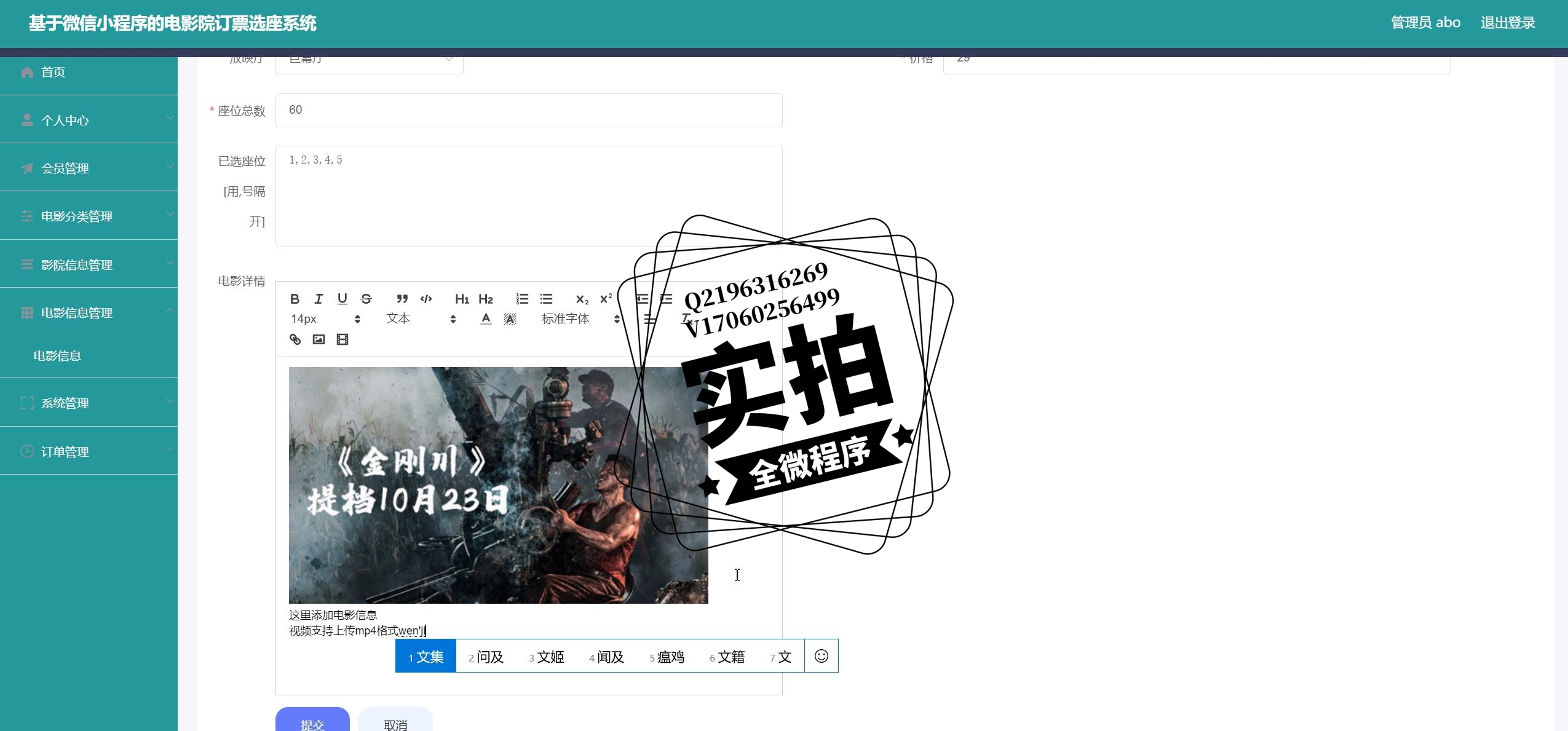Image resolution: width=1568 pixels, height=731 pixels.
Task: Click the 取消 cancel button
Action: pyautogui.click(x=395, y=720)
